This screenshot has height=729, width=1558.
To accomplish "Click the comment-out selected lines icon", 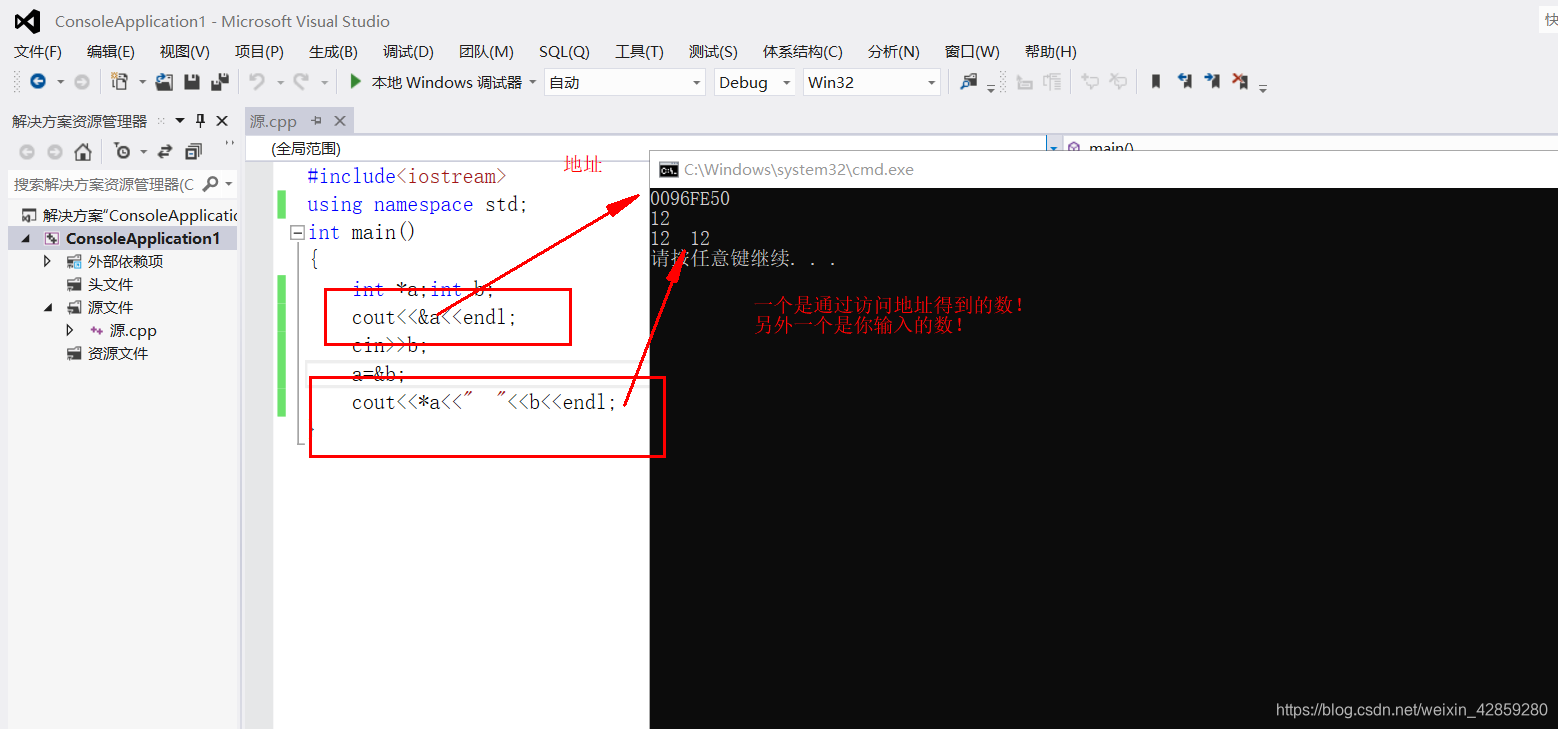I will click(1091, 82).
